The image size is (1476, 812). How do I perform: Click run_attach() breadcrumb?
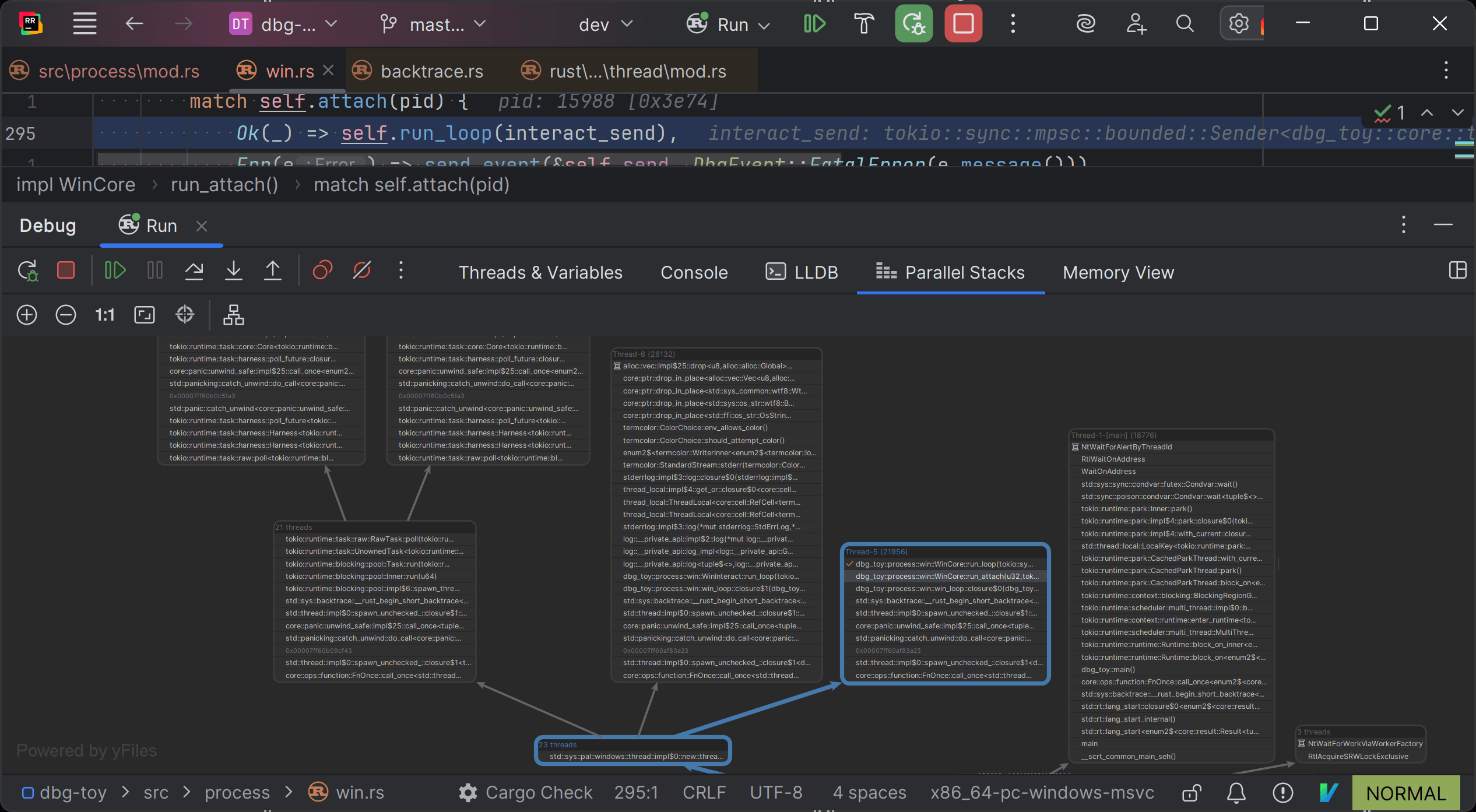[x=224, y=185]
